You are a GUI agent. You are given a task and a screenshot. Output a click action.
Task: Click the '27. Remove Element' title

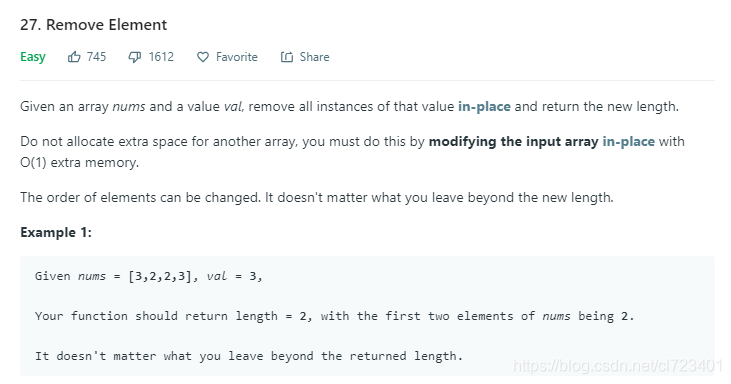click(x=93, y=25)
